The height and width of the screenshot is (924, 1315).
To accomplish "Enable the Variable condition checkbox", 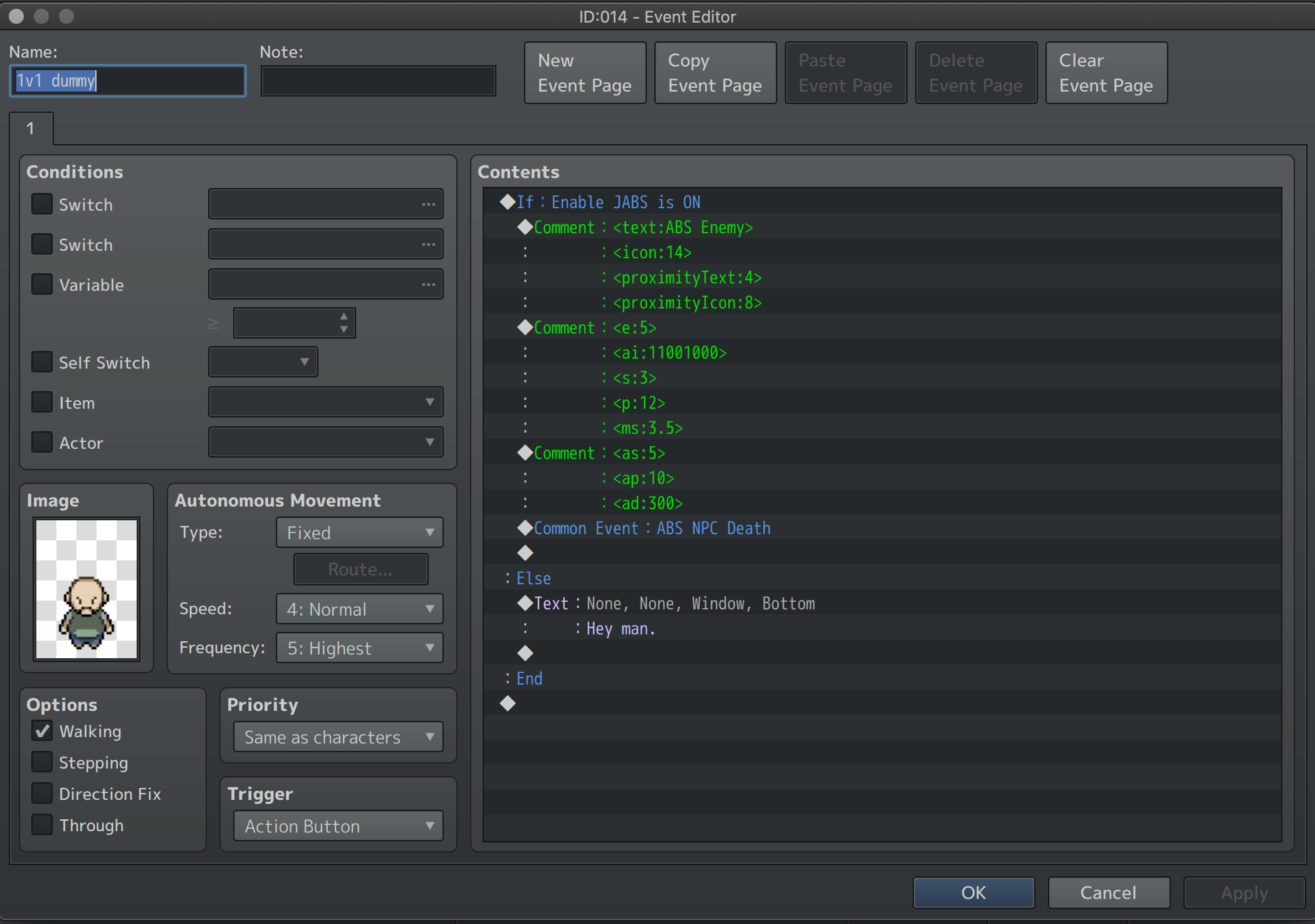I will tap(42, 284).
